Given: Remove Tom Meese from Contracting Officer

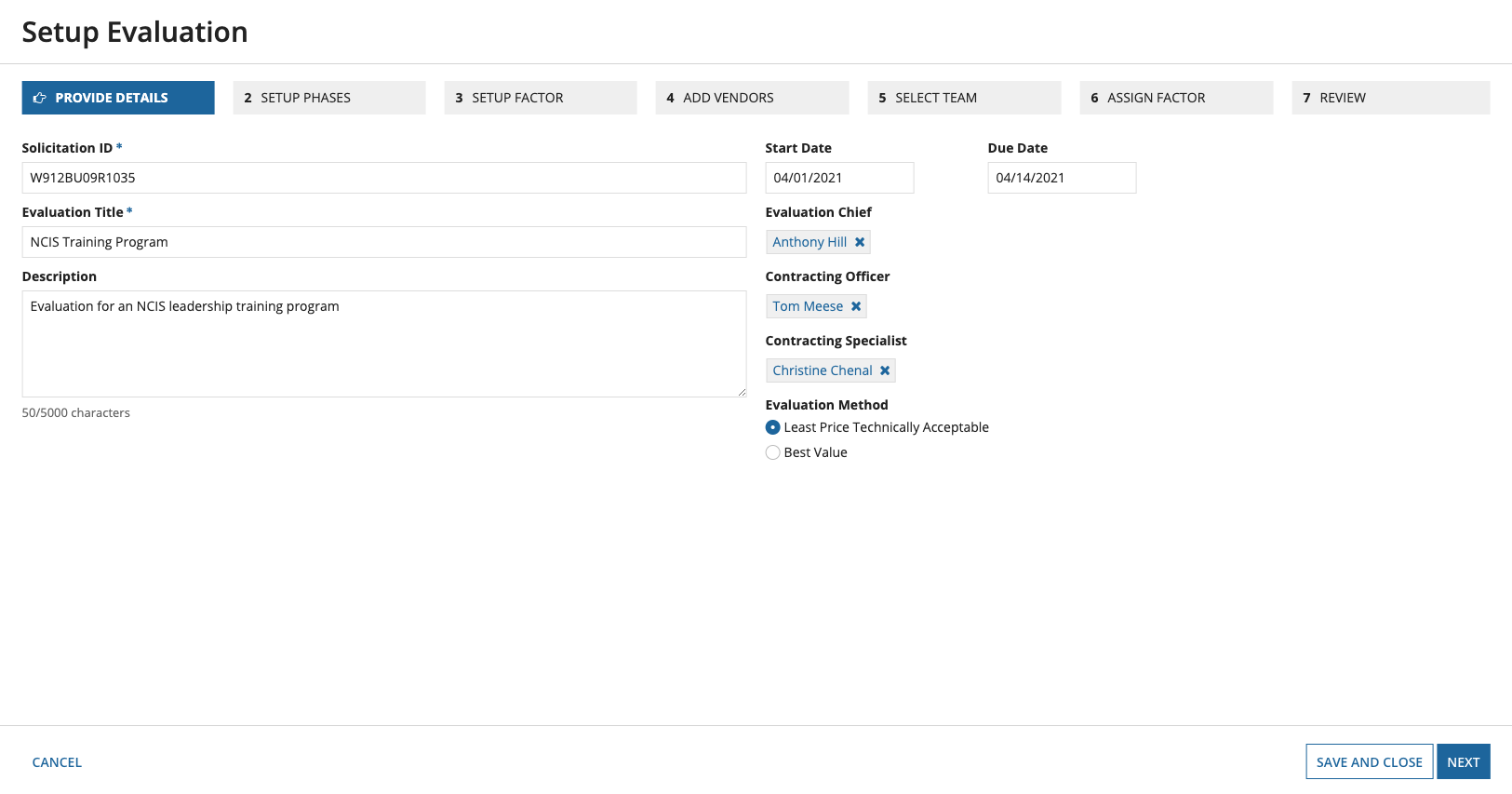Looking at the screenshot, I should (x=856, y=306).
